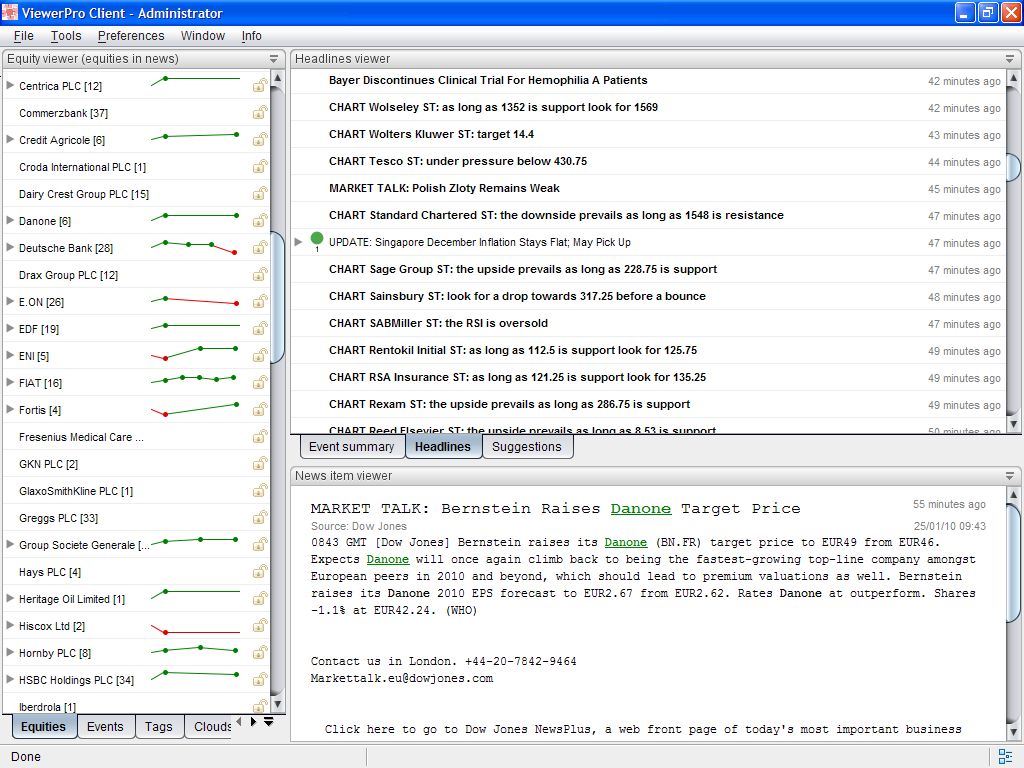The height and width of the screenshot is (768, 1024).
Task: Switch to the Event summary tab
Action: 352,447
